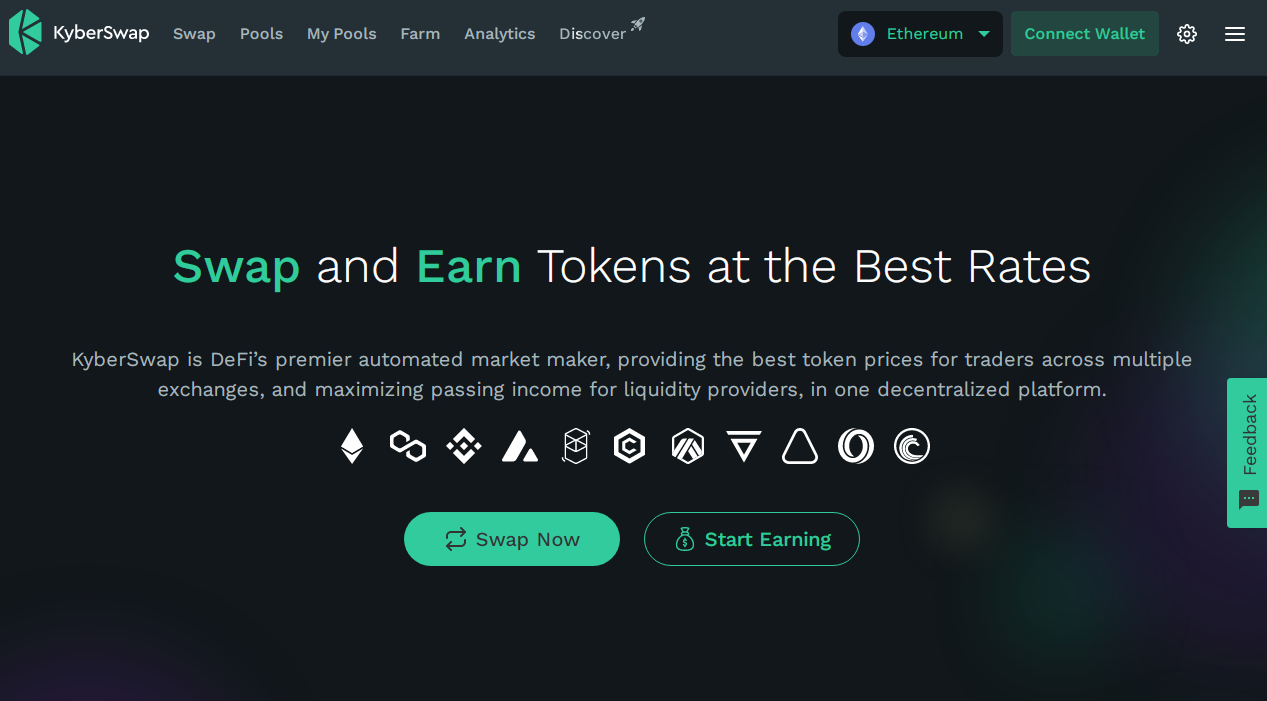Open the settings gear
The height and width of the screenshot is (701, 1267).
click(x=1187, y=34)
